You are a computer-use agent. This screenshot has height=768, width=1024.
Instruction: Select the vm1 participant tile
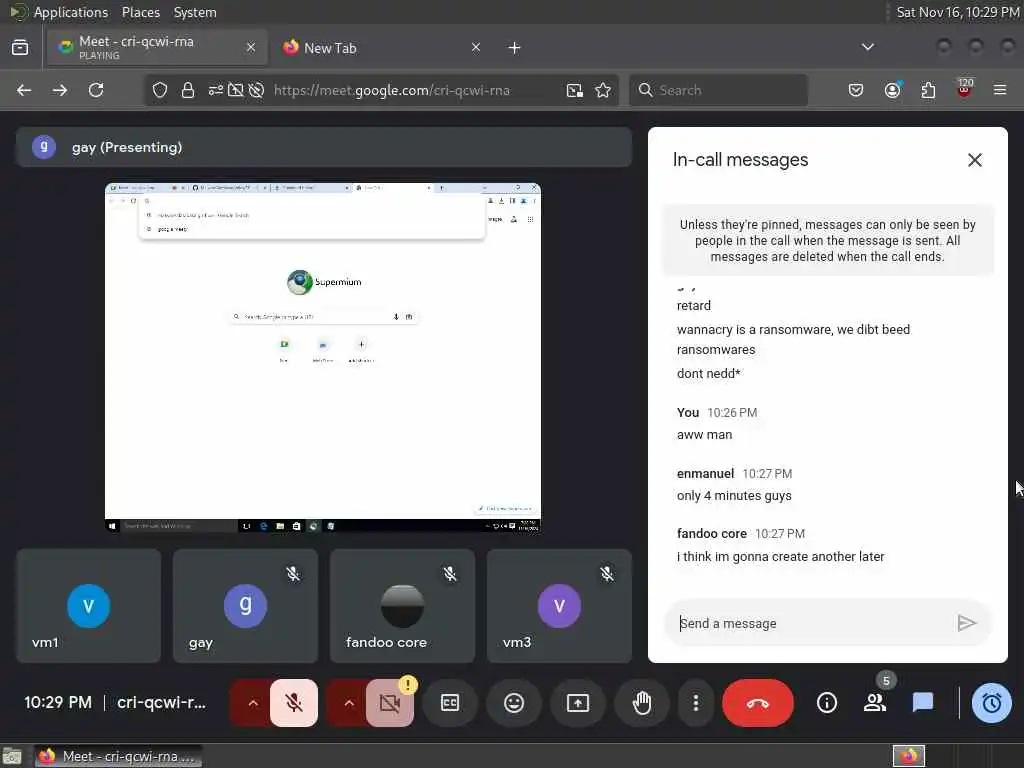click(89, 606)
